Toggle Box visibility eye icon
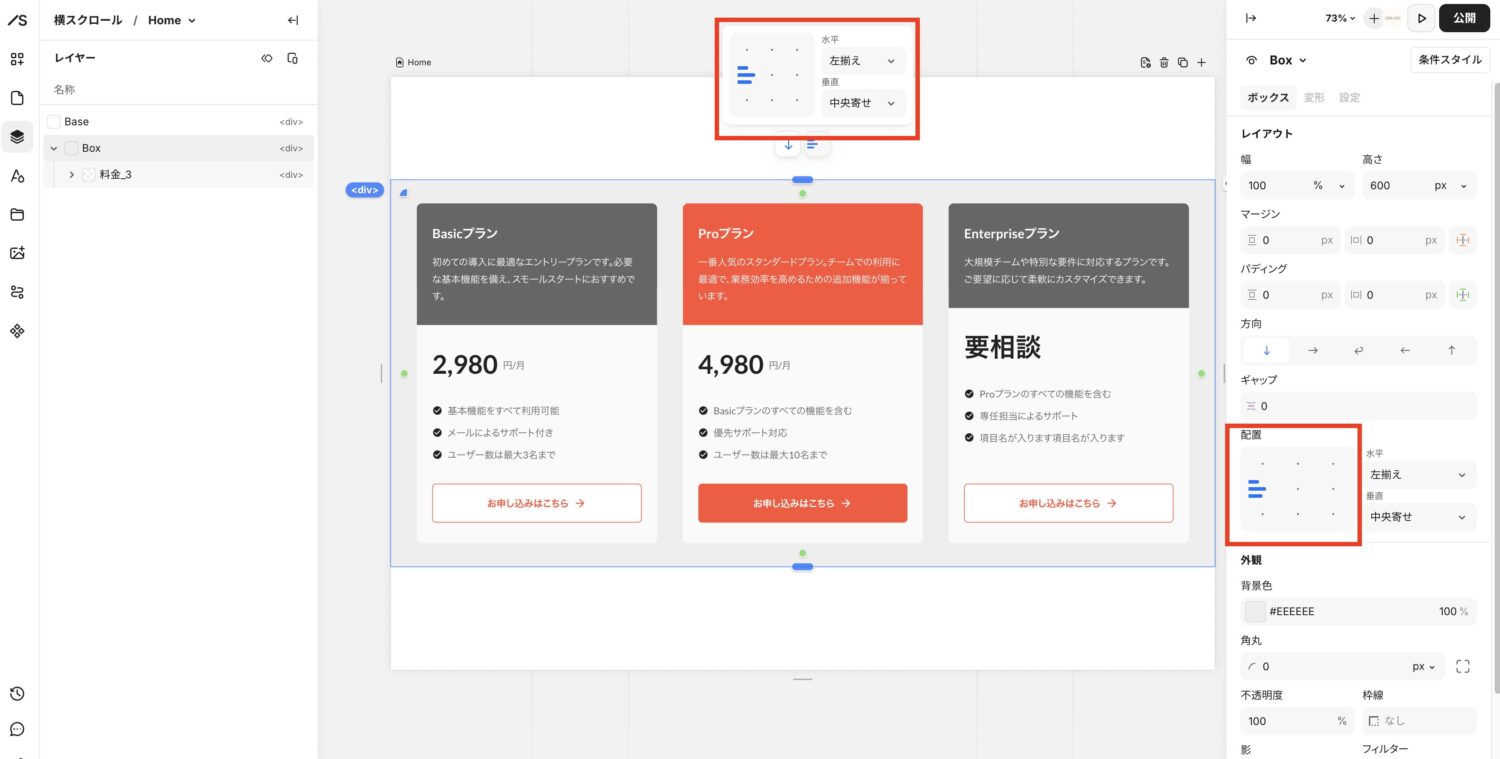This screenshot has width=1500, height=759. (x=1251, y=60)
